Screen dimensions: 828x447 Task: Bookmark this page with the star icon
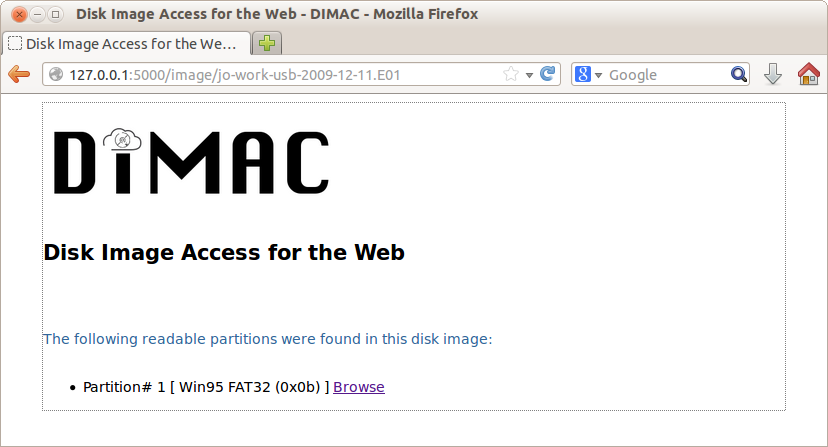(x=511, y=74)
